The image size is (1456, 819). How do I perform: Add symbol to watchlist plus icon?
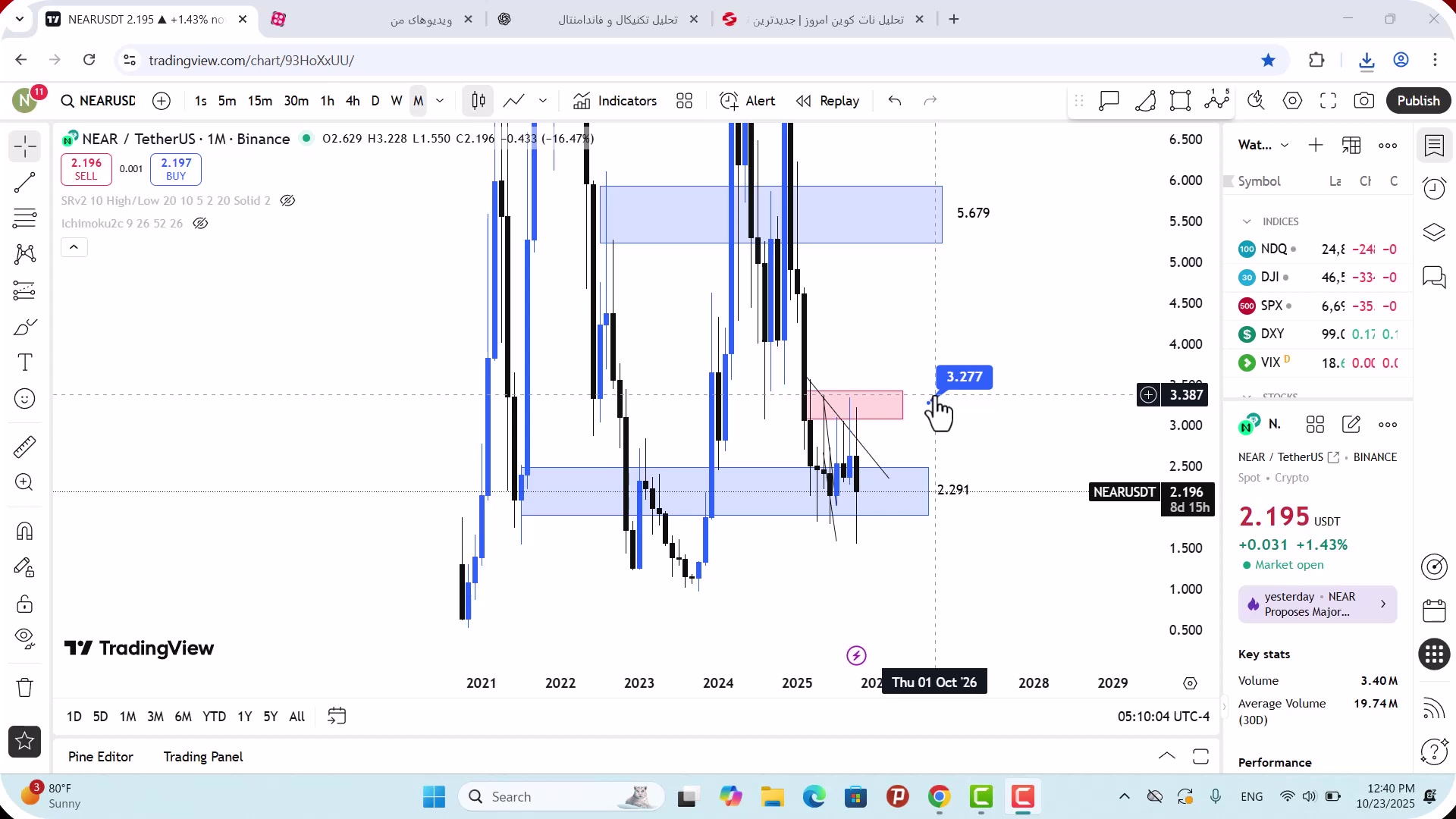pyautogui.click(x=1316, y=145)
